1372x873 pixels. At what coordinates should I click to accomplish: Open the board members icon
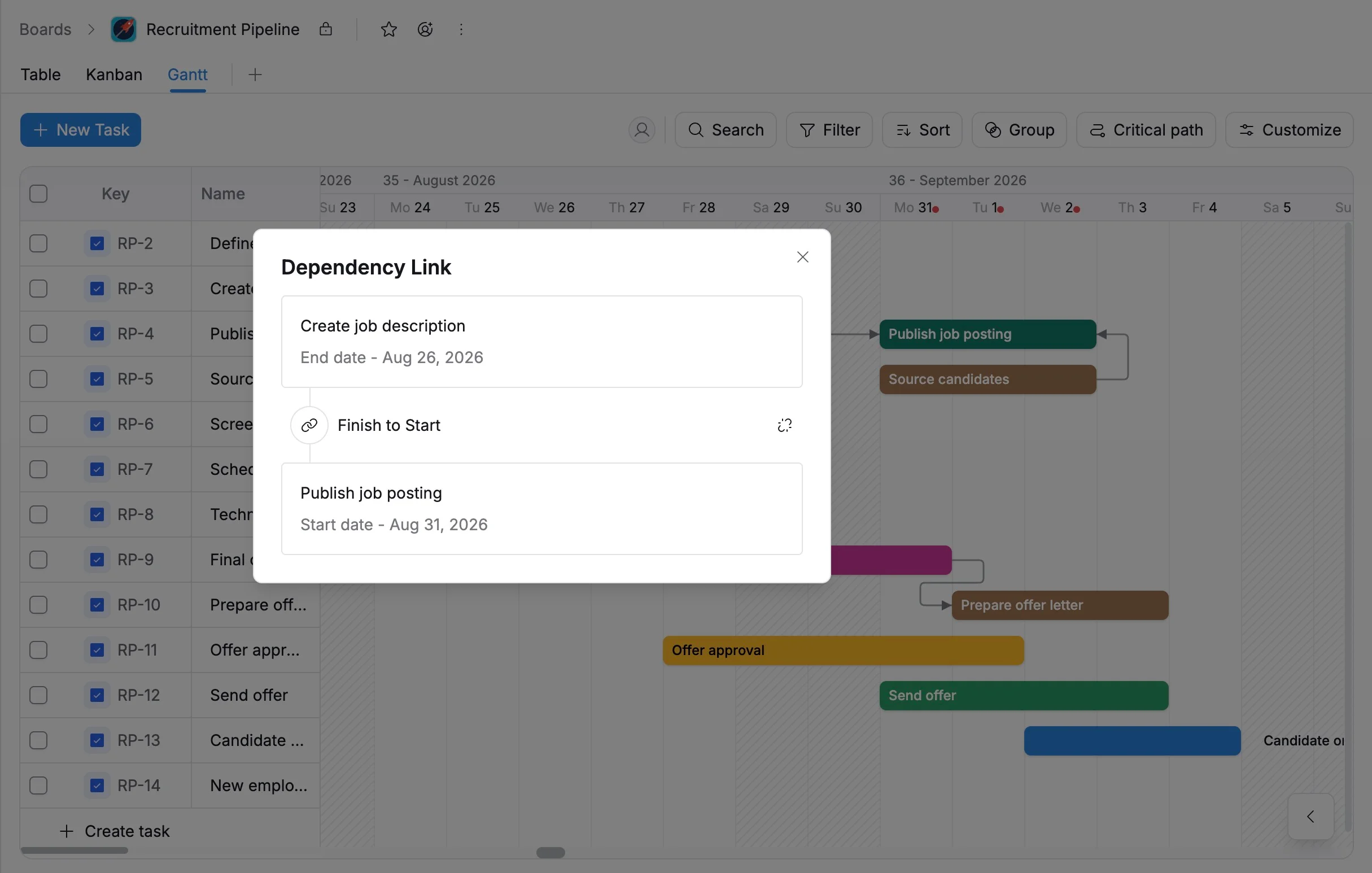(x=425, y=29)
